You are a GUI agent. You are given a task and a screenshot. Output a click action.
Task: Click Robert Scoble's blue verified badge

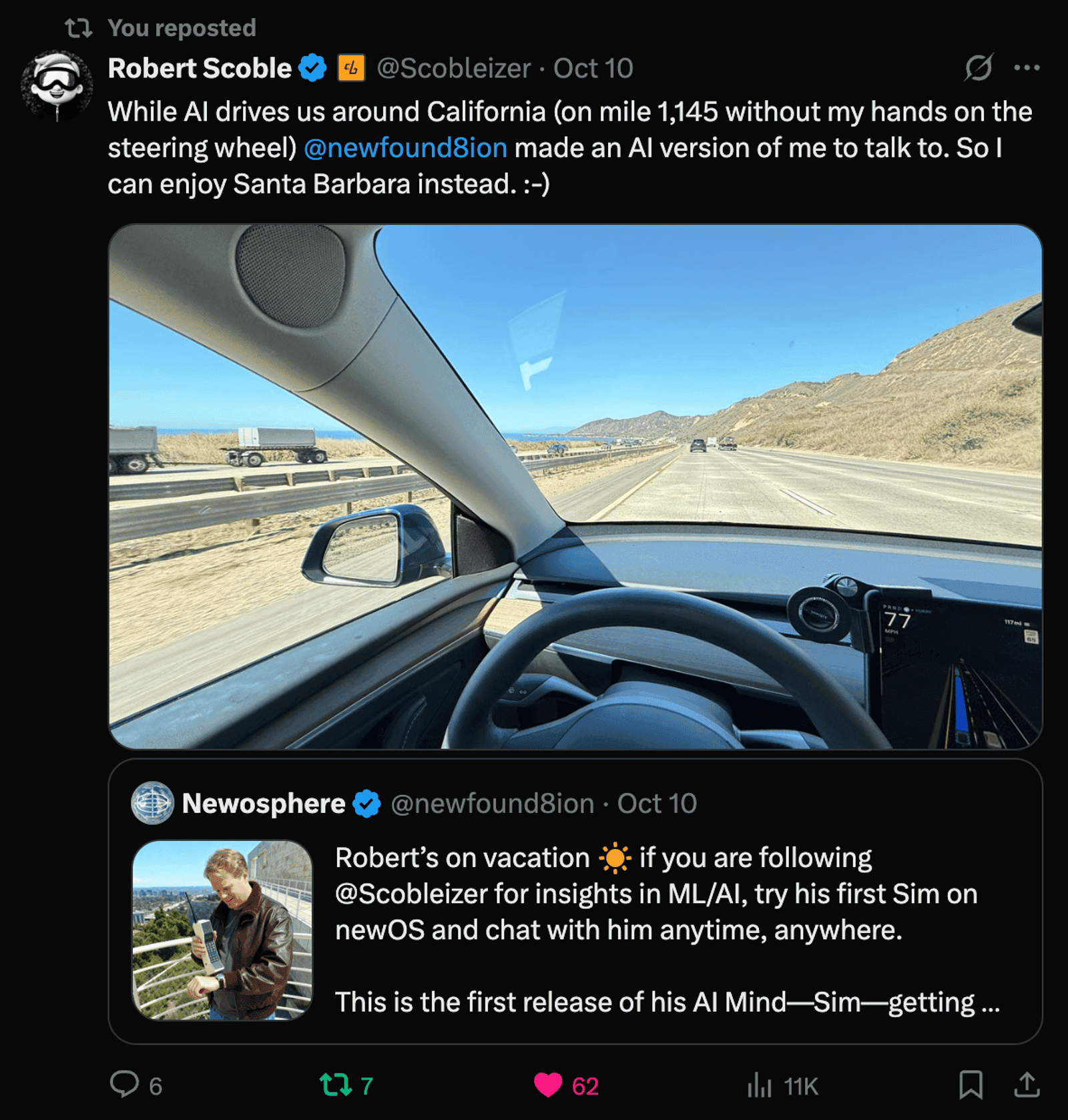click(312, 67)
